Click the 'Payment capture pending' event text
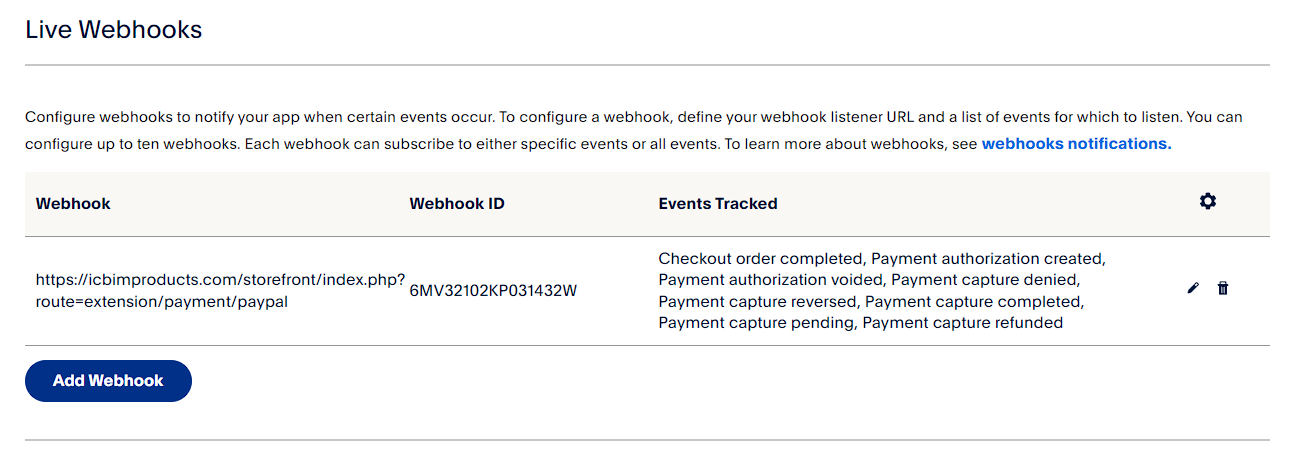Image resolution: width=1299 pixels, height=474 pixels. click(756, 323)
